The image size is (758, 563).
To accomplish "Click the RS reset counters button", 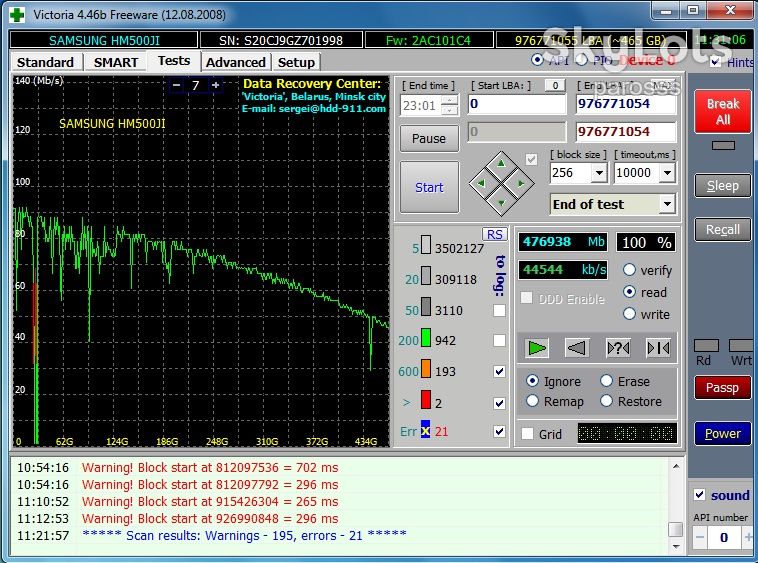I will [495, 234].
